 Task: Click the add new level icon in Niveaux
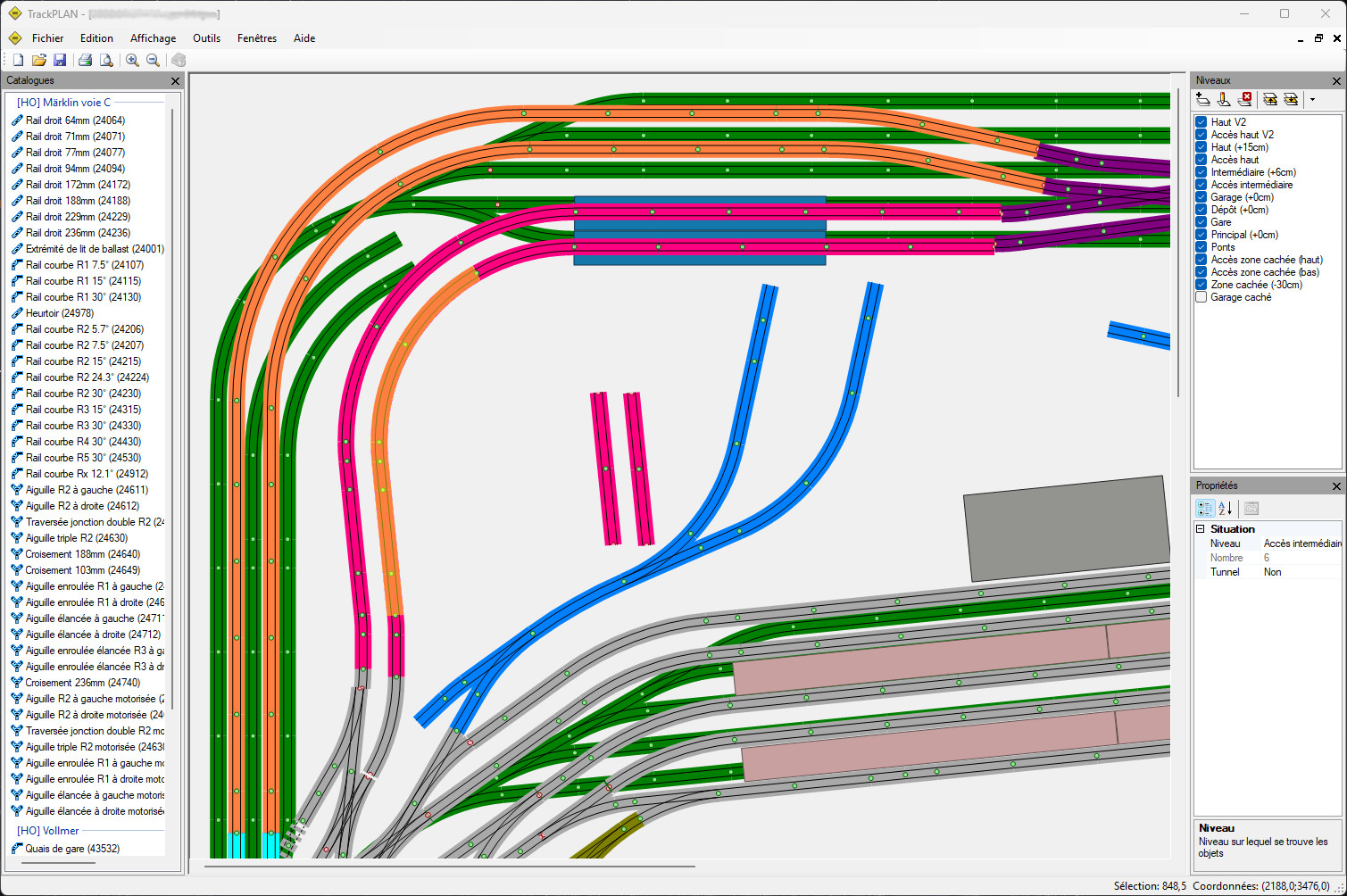[x=1203, y=100]
